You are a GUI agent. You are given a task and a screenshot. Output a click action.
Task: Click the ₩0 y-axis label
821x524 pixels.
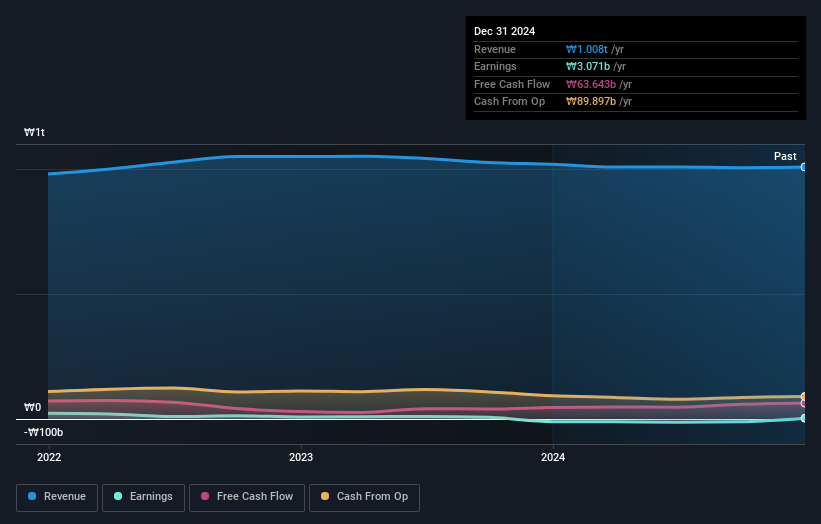point(32,407)
